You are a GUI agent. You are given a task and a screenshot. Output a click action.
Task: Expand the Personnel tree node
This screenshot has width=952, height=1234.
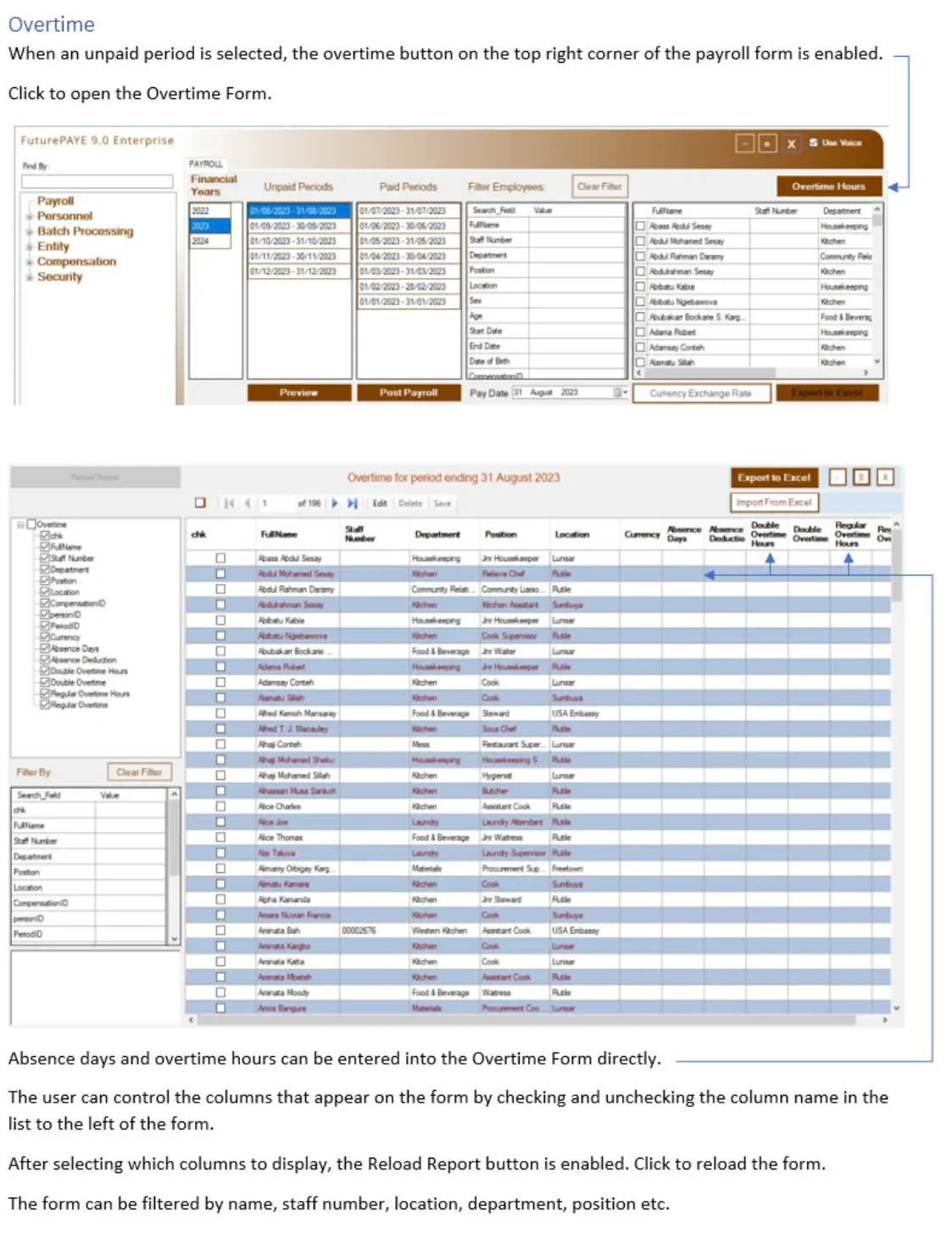coord(30,217)
